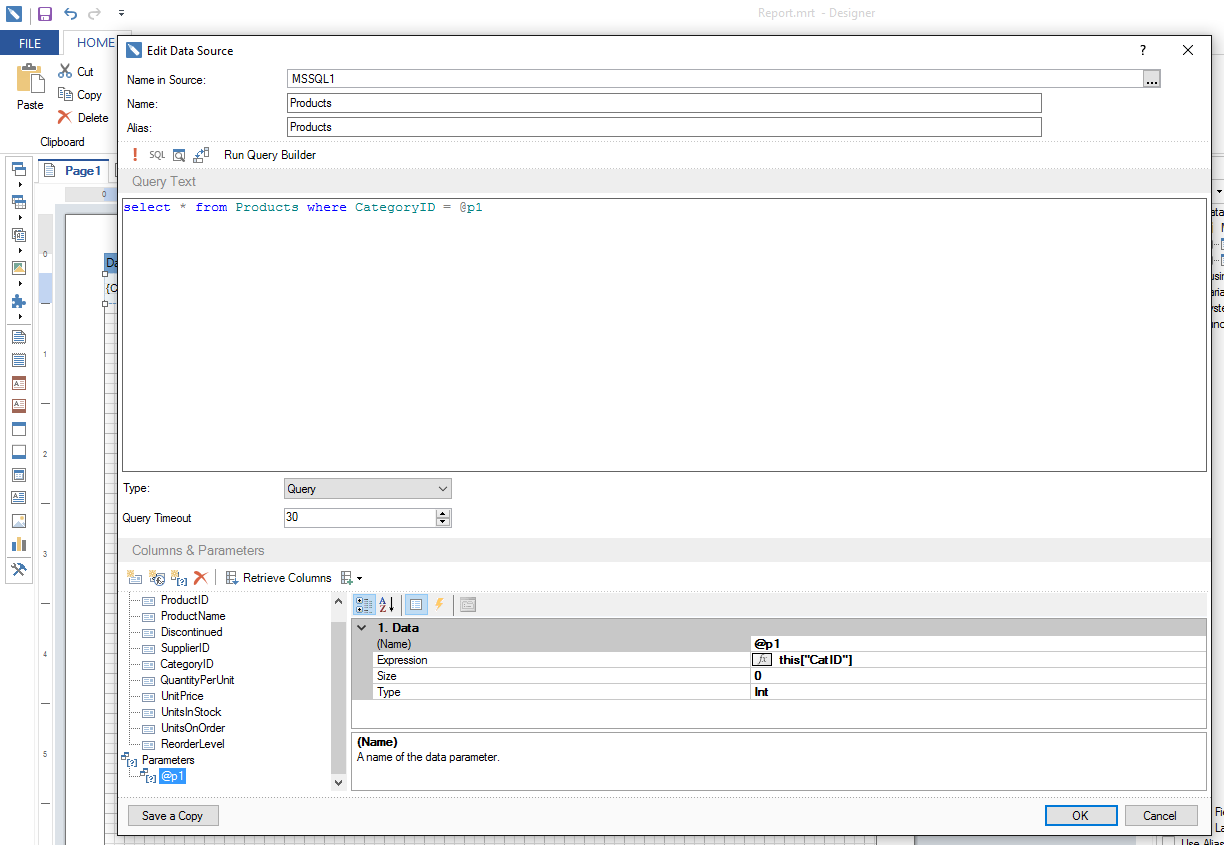Click the Name input field
This screenshot has height=845, width=1224.
tap(664, 103)
